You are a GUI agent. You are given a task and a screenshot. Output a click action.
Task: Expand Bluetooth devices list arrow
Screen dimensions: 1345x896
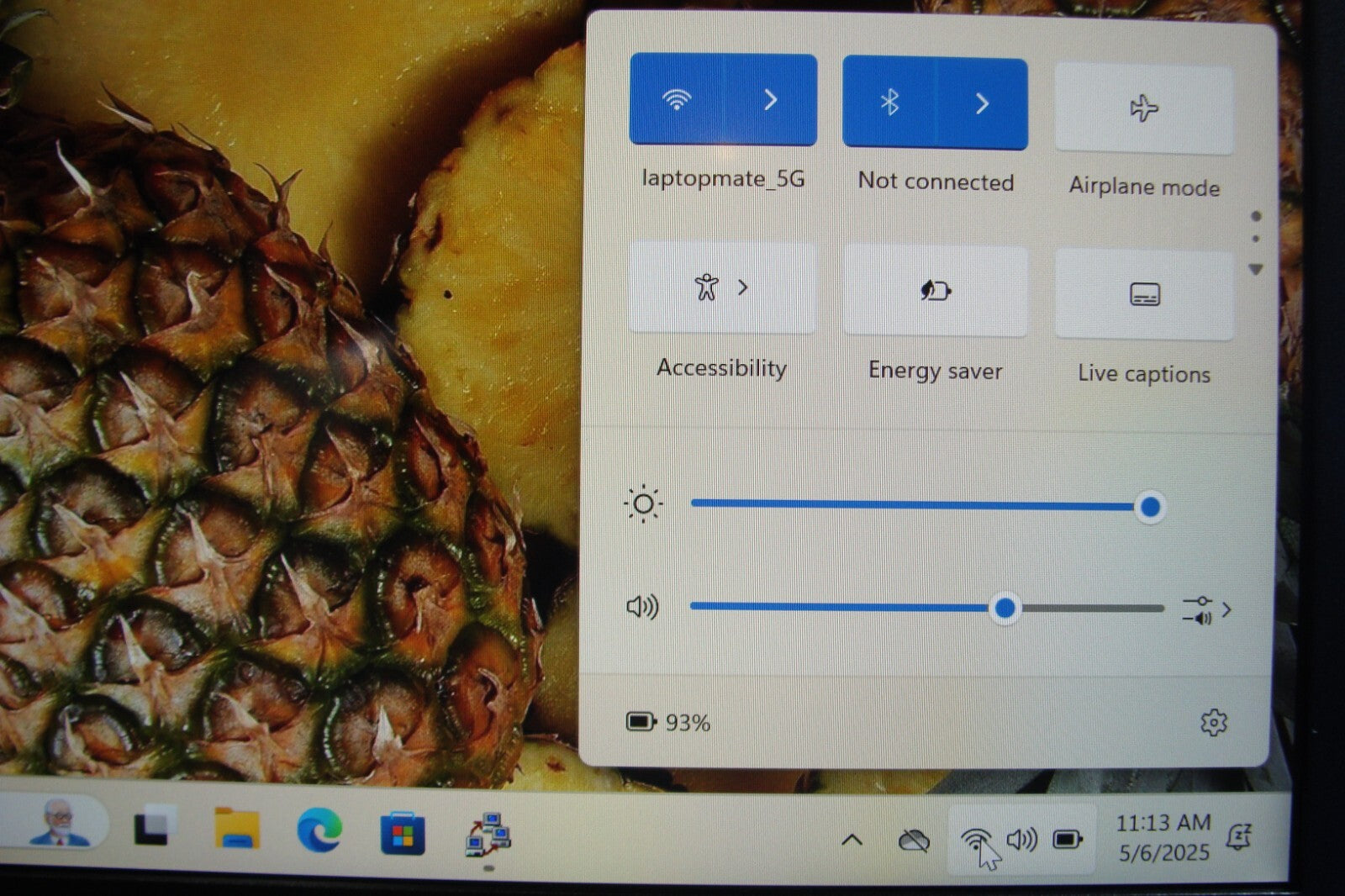click(982, 103)
